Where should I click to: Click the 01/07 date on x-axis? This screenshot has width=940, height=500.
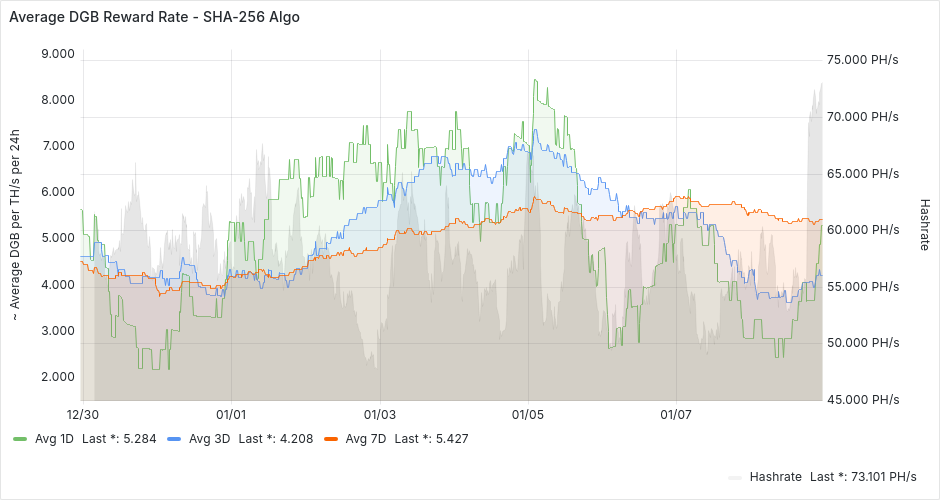point(677,414)
